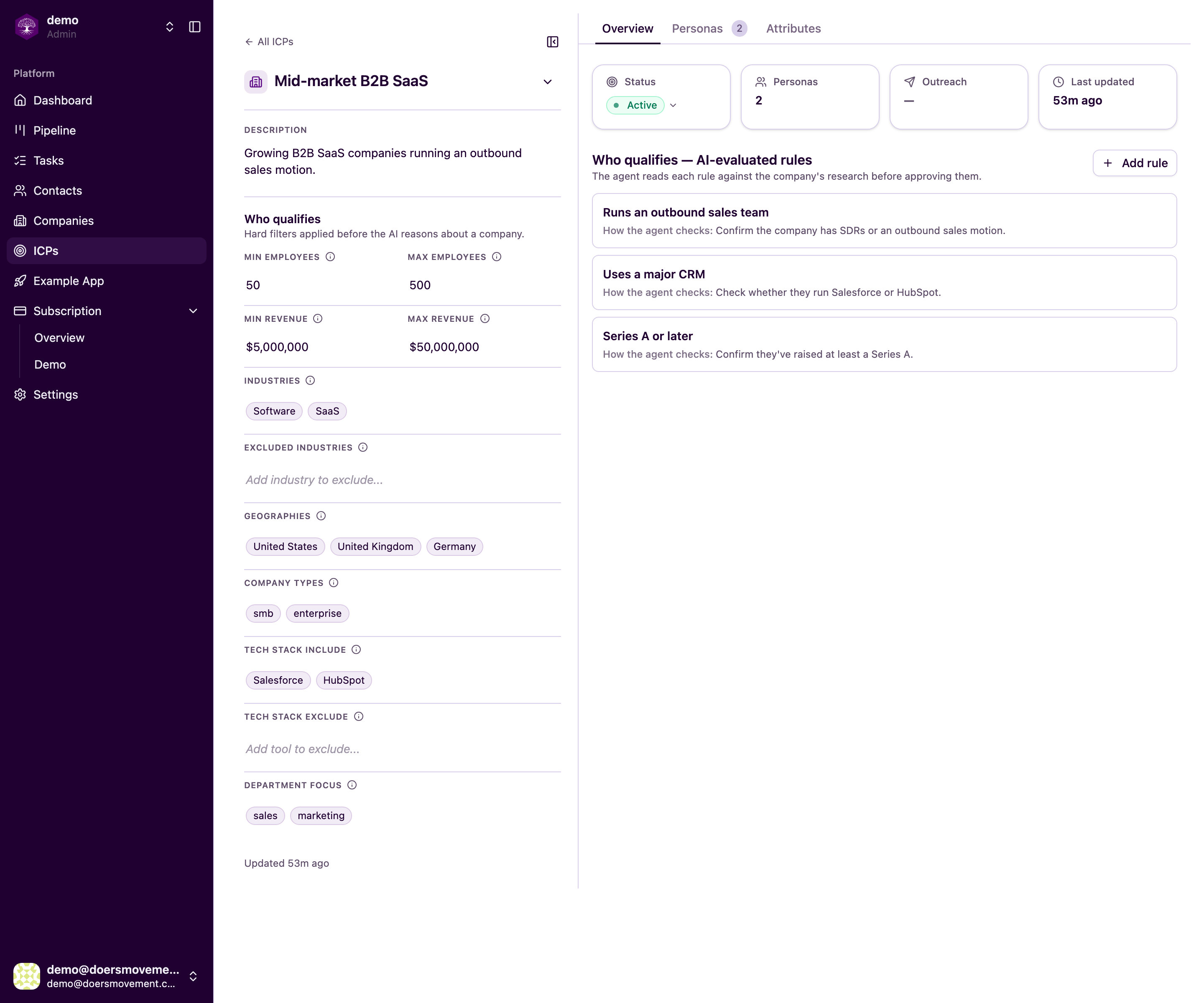The height and width of the screenshot is (1003, 1204).
Task: Show info for Geographies
Action: click(321, 516)
